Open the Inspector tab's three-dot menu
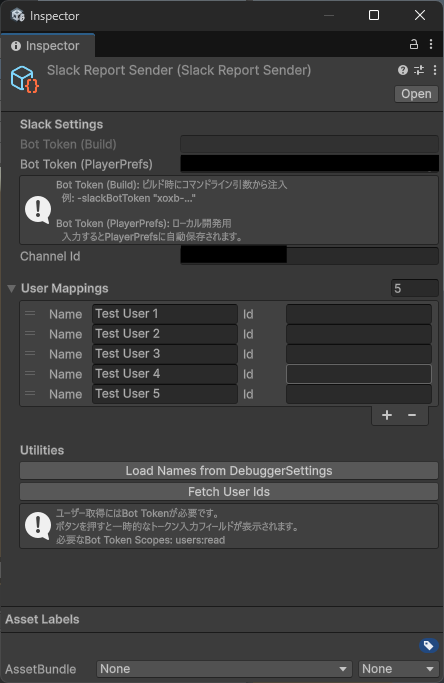 [x=431, y=44]
